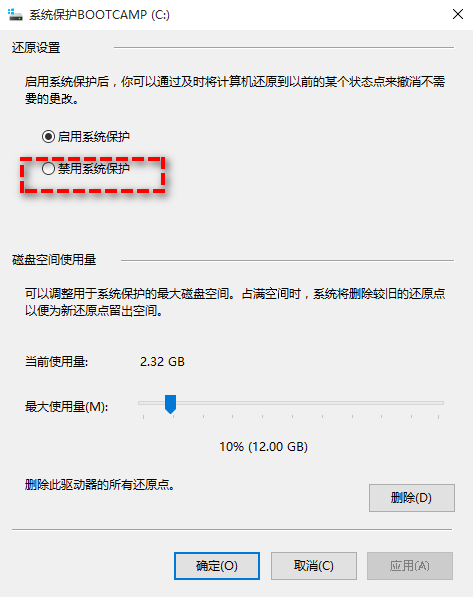Click the far right end of the 最大使用量 slider track
This screenshot has width=473, height=597.
pyautogui.click(x=441, y=402)
